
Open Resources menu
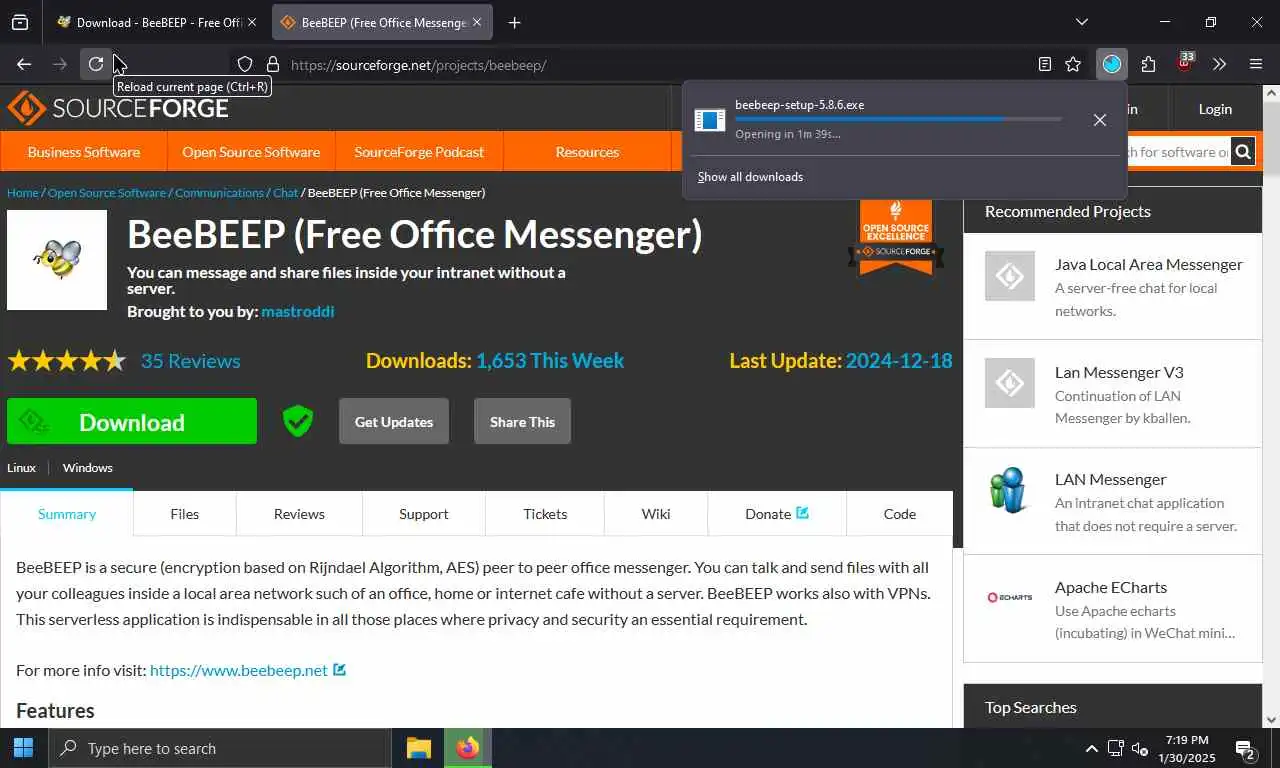[587, 152]
